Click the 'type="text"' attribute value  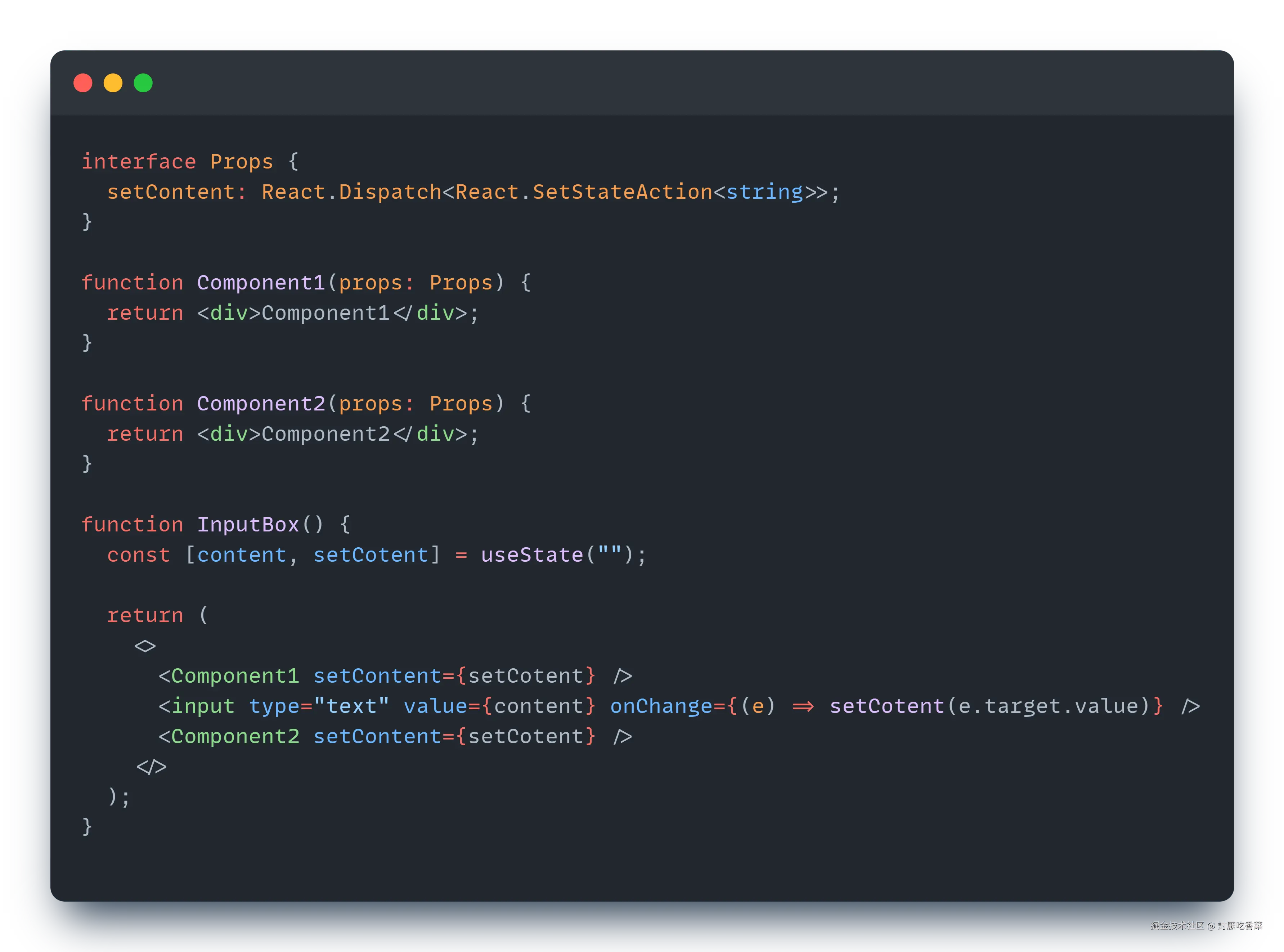352,706
